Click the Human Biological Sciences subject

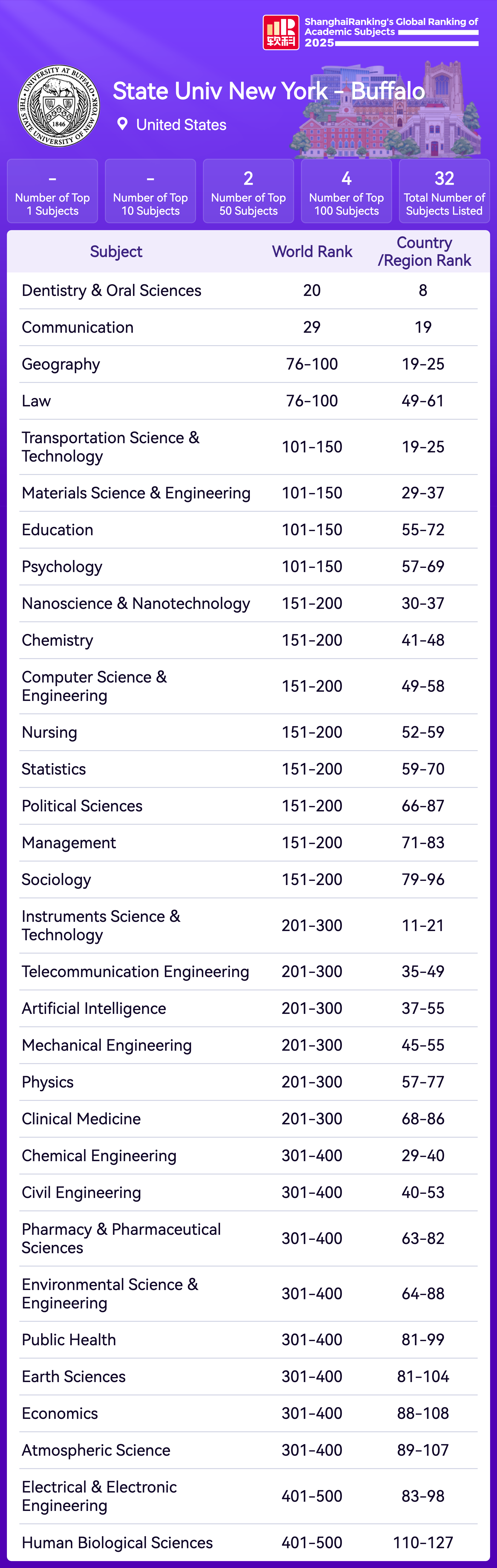(117, 1542)
